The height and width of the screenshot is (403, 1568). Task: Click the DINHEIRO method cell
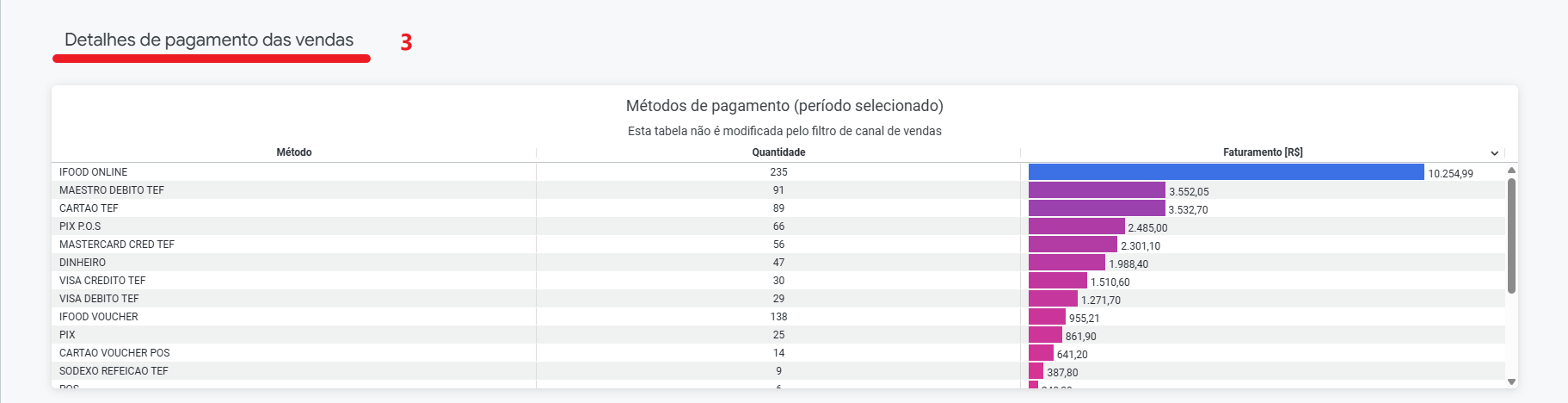point(83,263)
